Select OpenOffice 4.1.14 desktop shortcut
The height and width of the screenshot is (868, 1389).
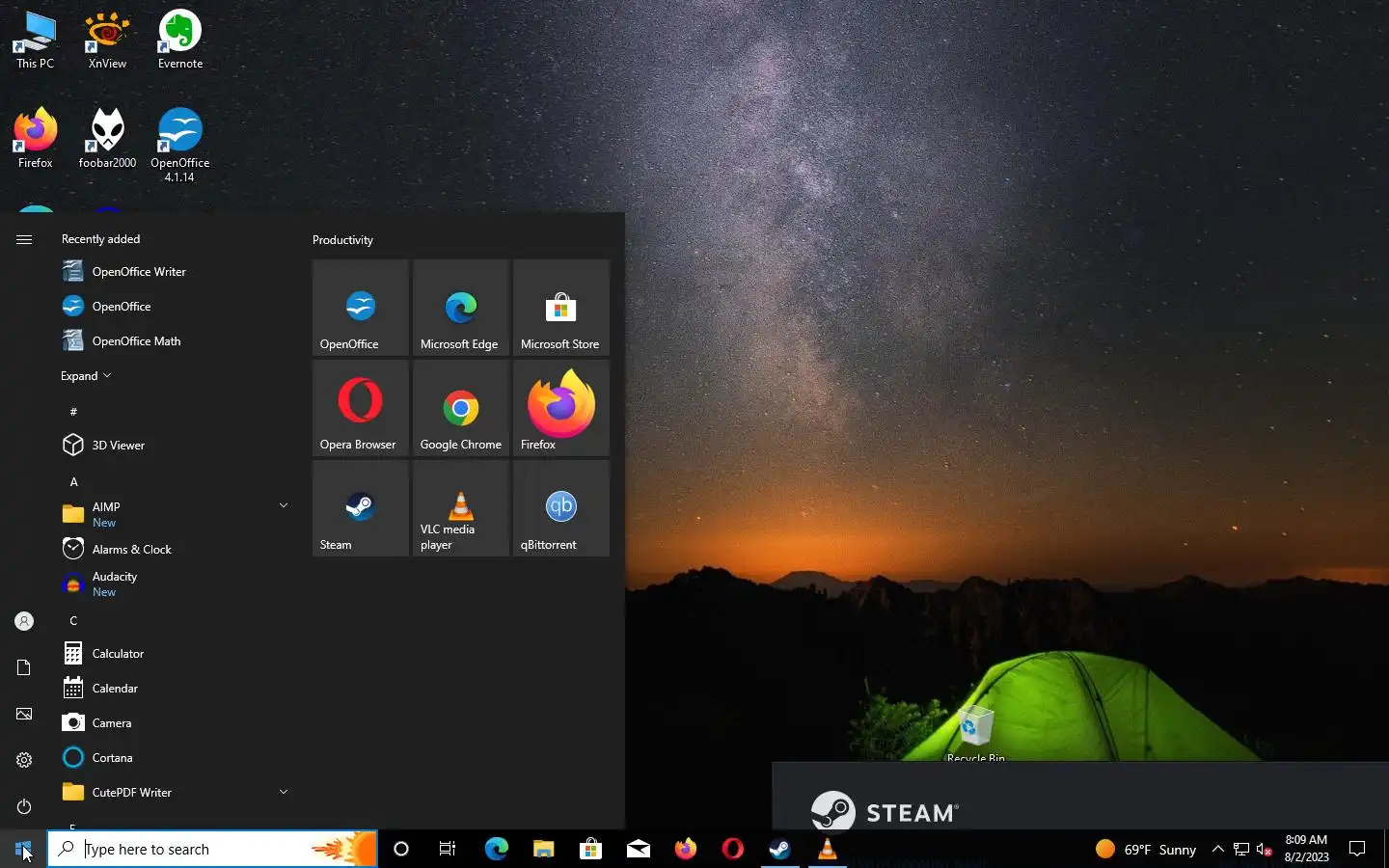click(180, 145)
